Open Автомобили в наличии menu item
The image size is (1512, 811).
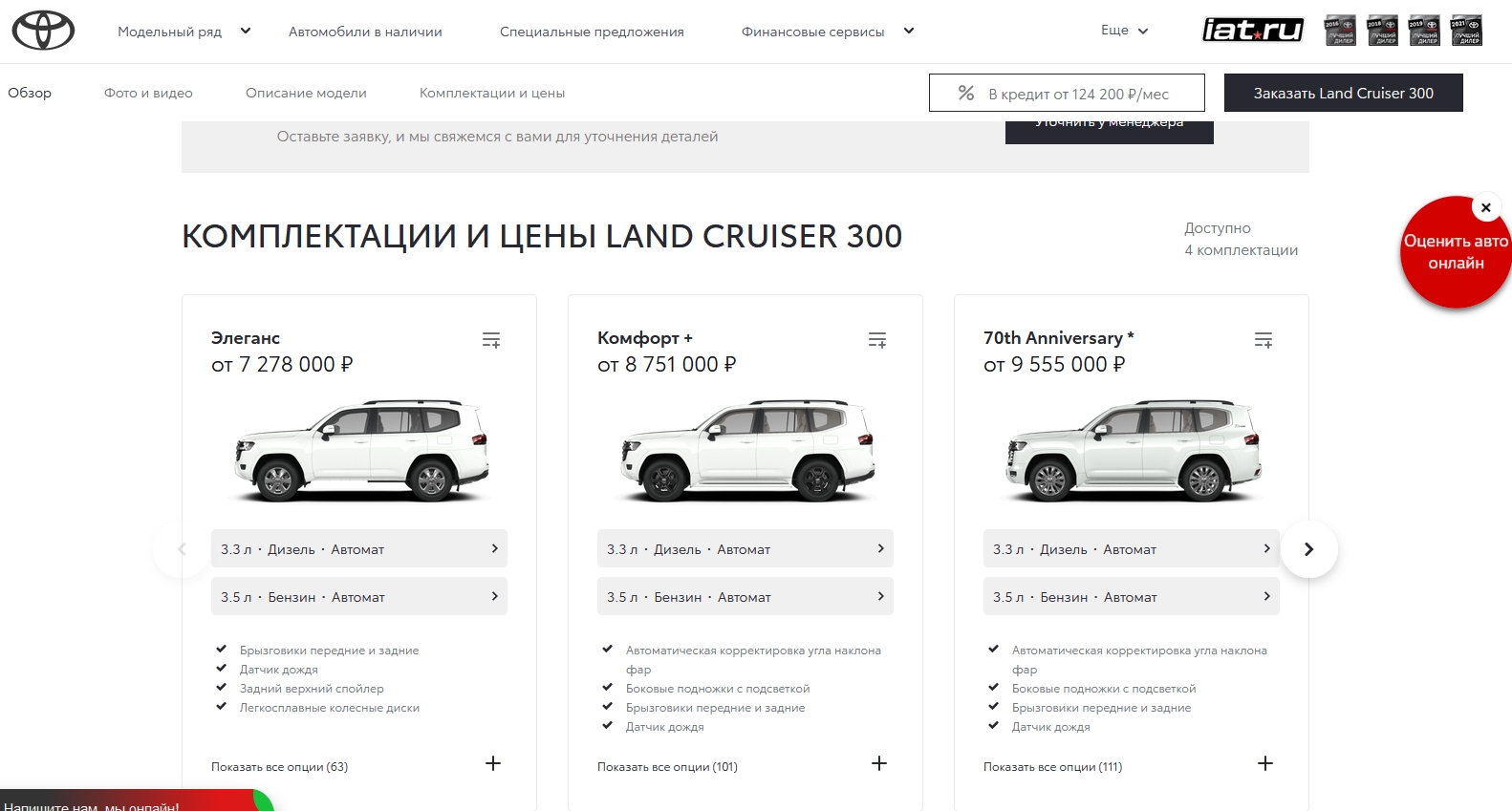coord(365,32)
